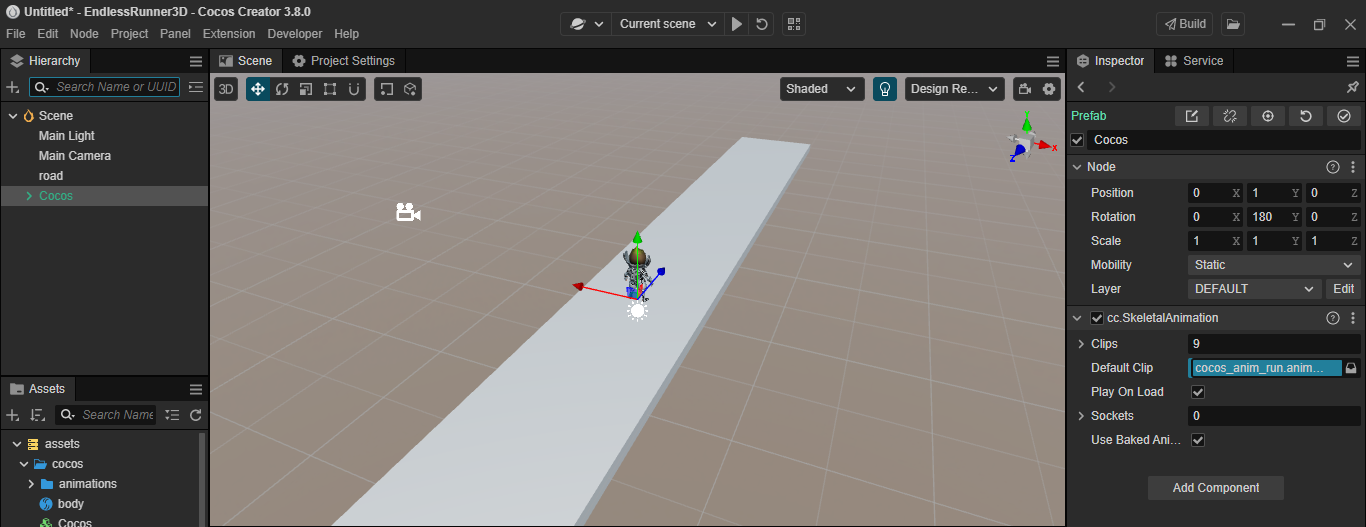The image size is (1366, 527).
Task: Switch to the Project Settings tab
Action: coord(343,61)
